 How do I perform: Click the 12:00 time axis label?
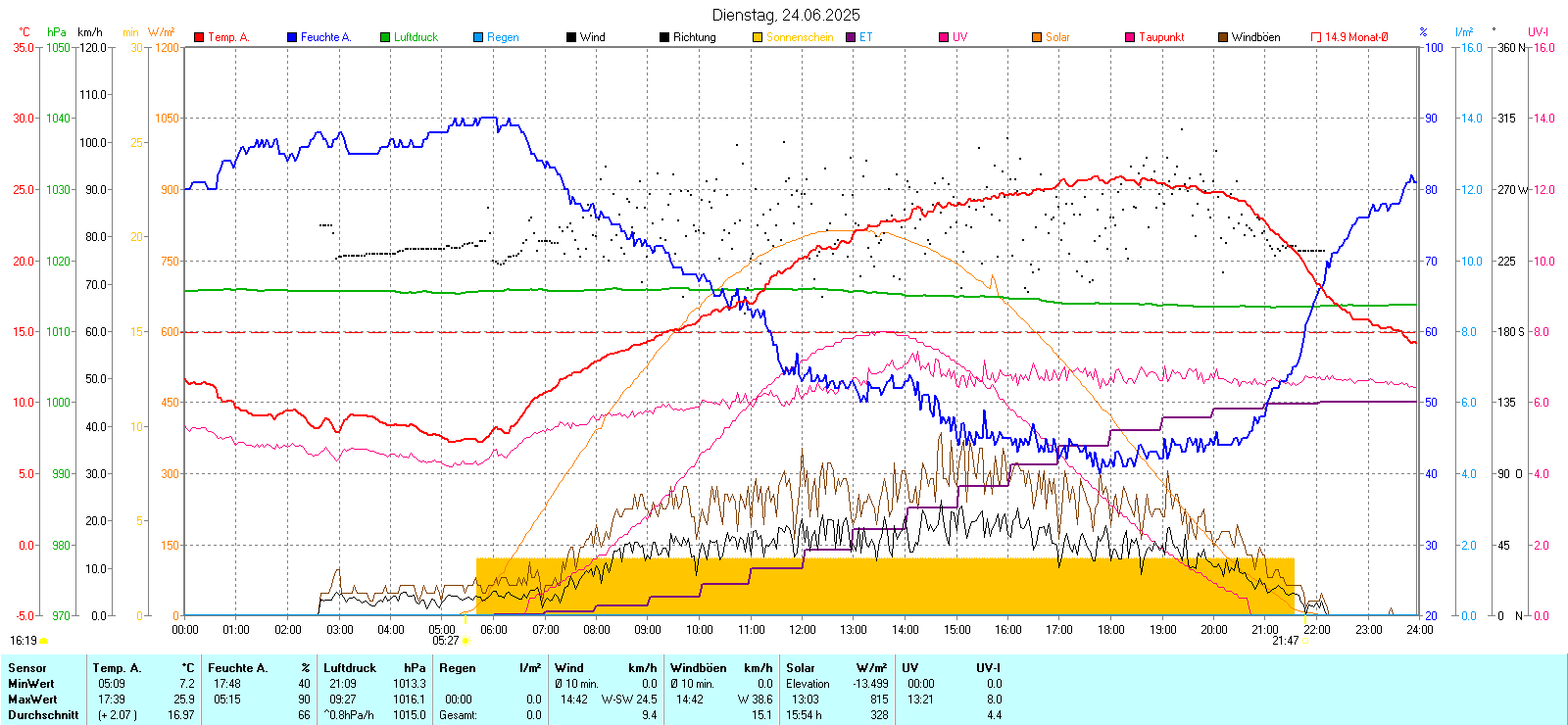click(x=803, y=630)
